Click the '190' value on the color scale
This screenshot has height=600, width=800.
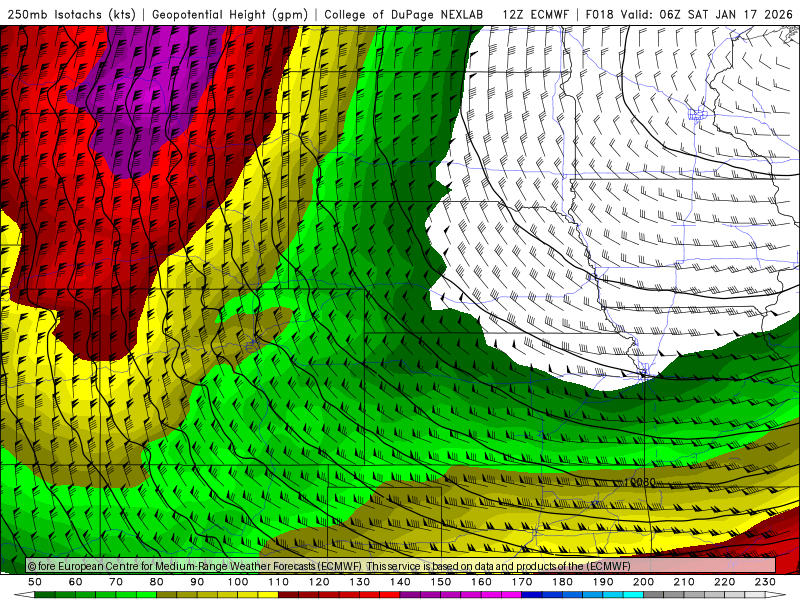pos(603,582)
